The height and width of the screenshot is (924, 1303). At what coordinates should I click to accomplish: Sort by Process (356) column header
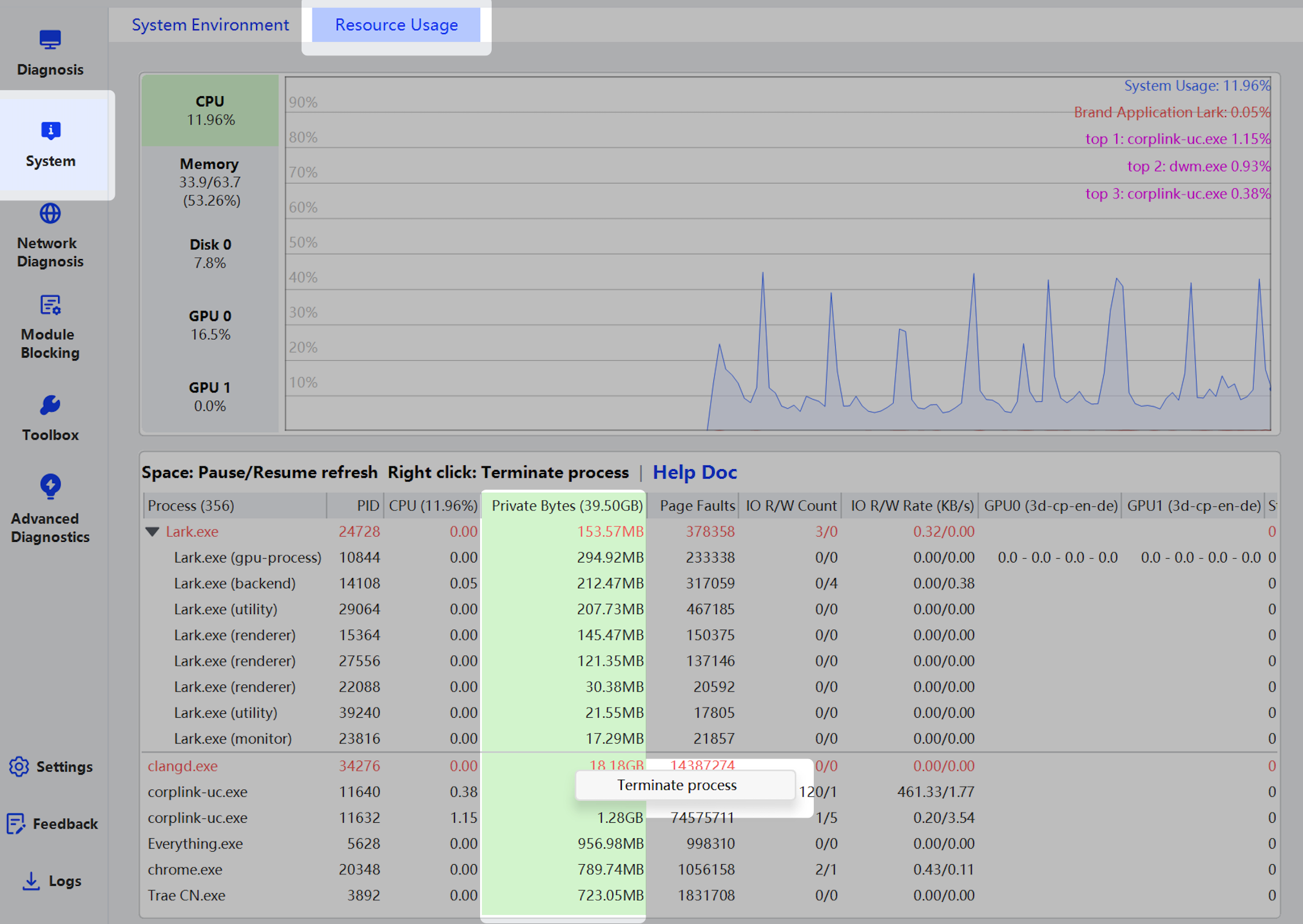pyautogui.click(x=235, y=506)
